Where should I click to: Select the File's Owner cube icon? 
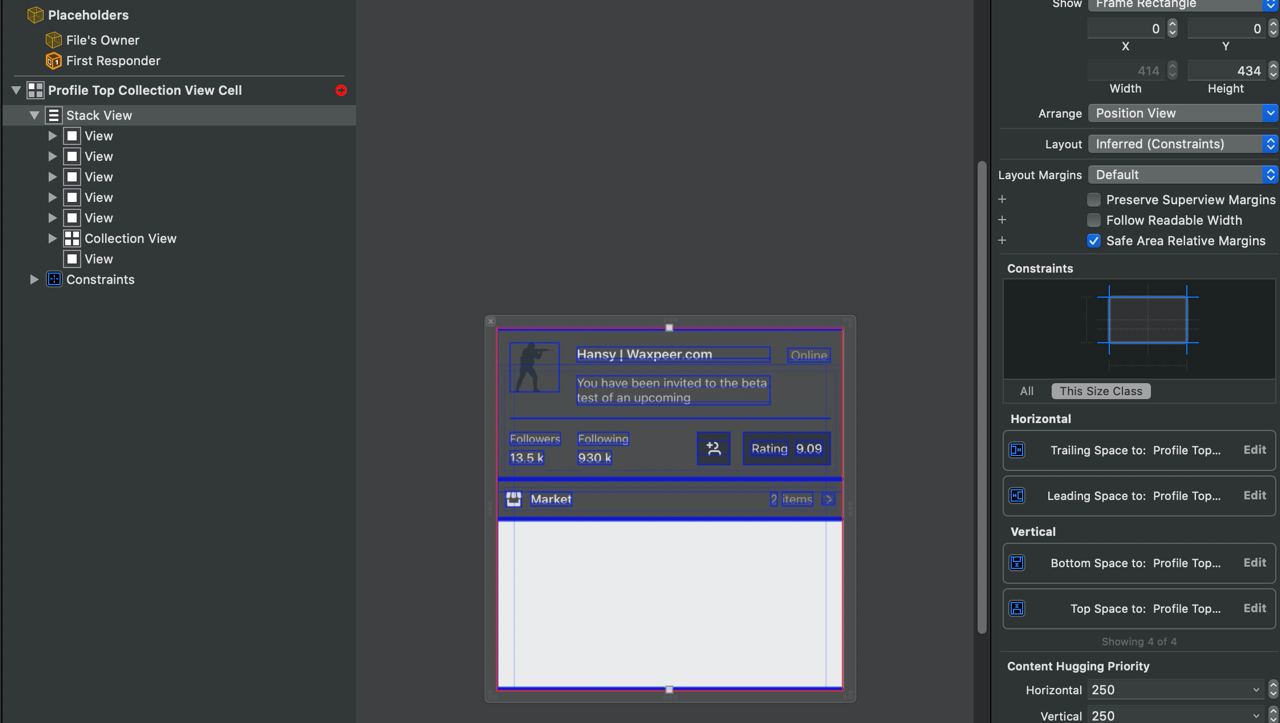(x=54, y=40)
